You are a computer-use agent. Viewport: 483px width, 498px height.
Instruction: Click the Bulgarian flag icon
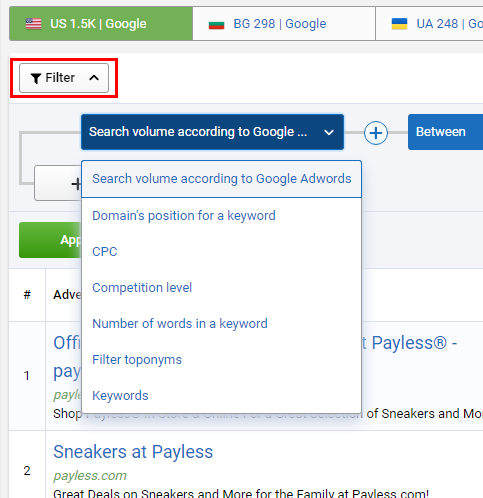[216, 25]
